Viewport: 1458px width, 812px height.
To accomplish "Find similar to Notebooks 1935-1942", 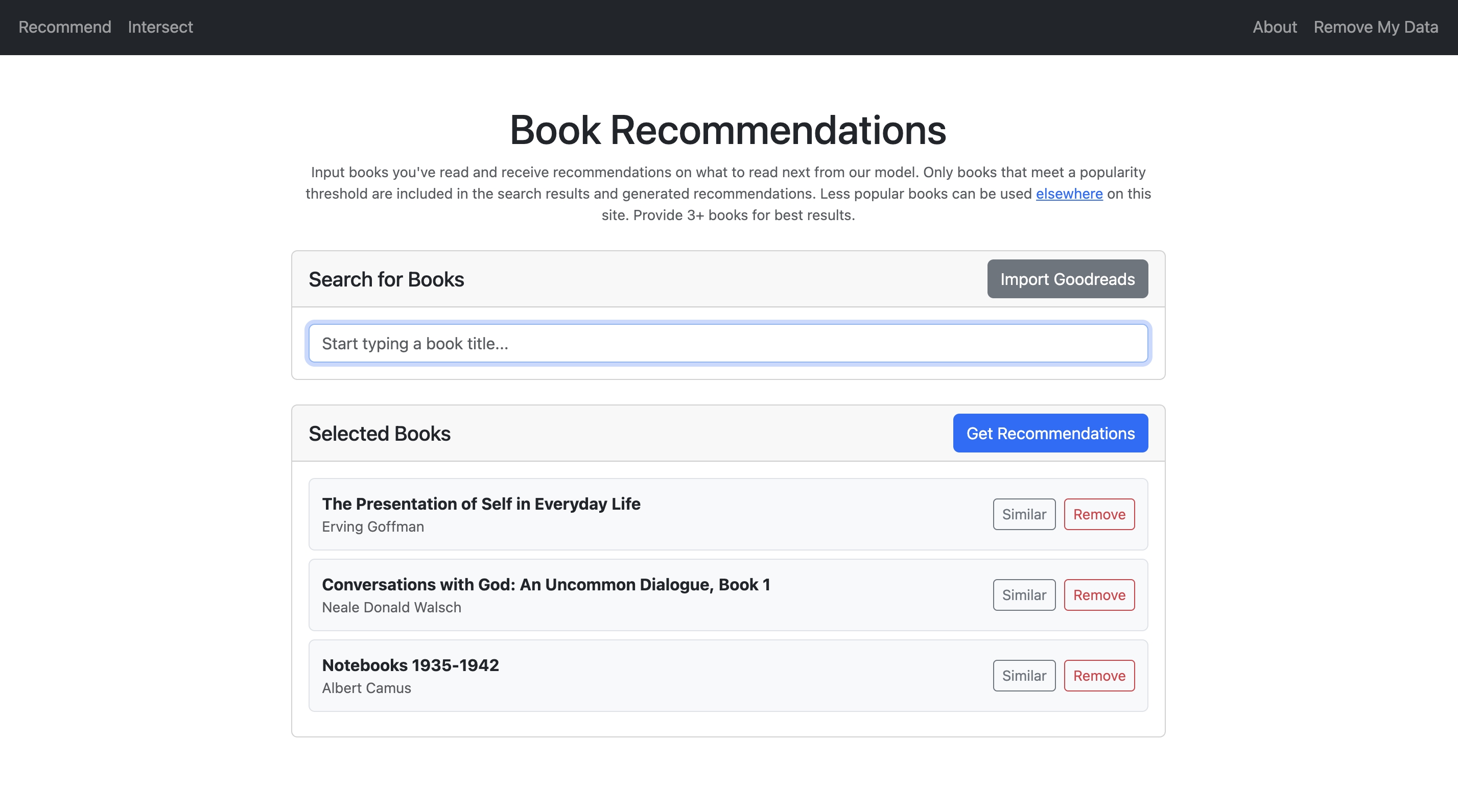I will (1023, 676).
